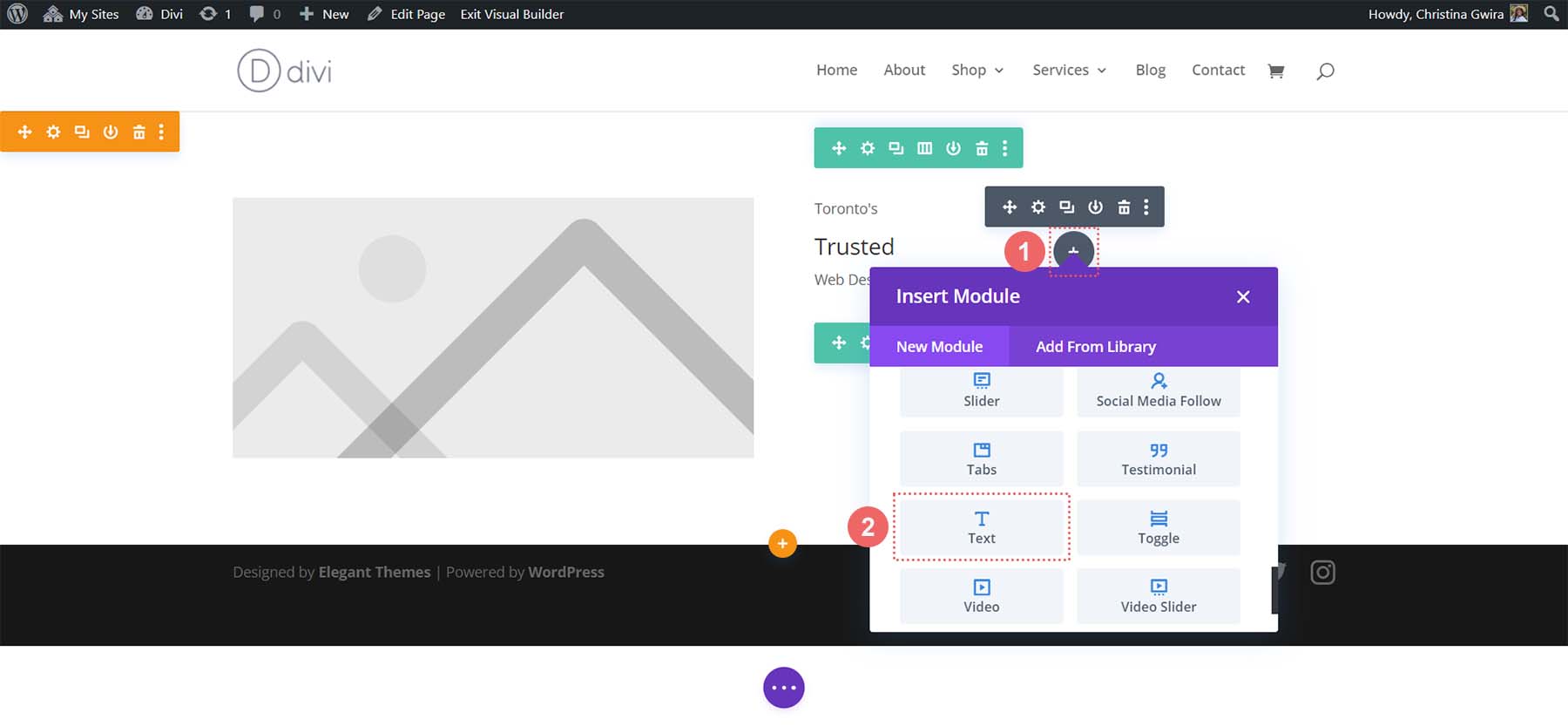Insert the Text module
Viewport: 1568px width, 726px height.
981,527
